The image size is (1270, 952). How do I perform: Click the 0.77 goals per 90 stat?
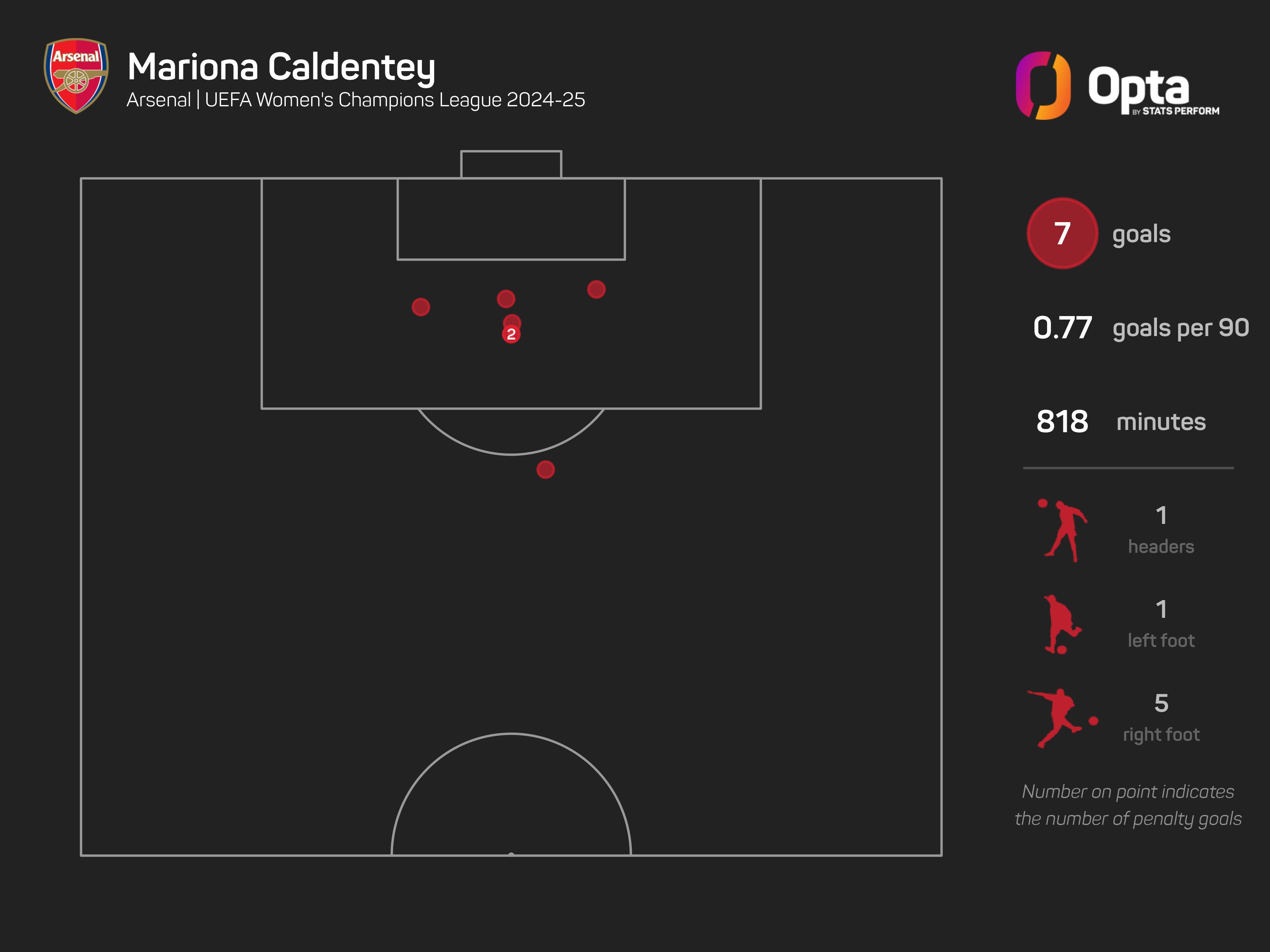tap(1140, 328)
